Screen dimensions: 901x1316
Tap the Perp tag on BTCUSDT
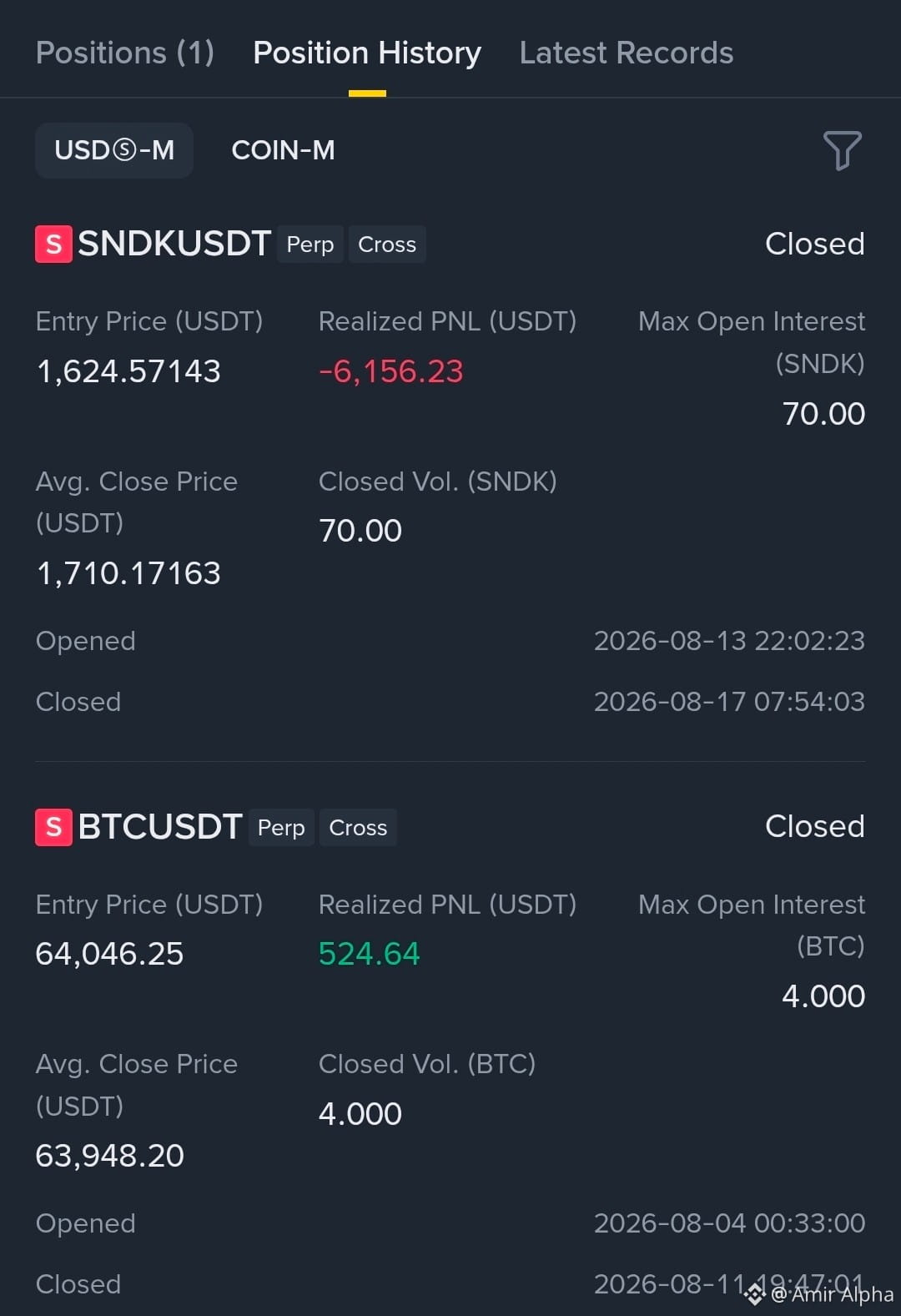tap(281, 827)
